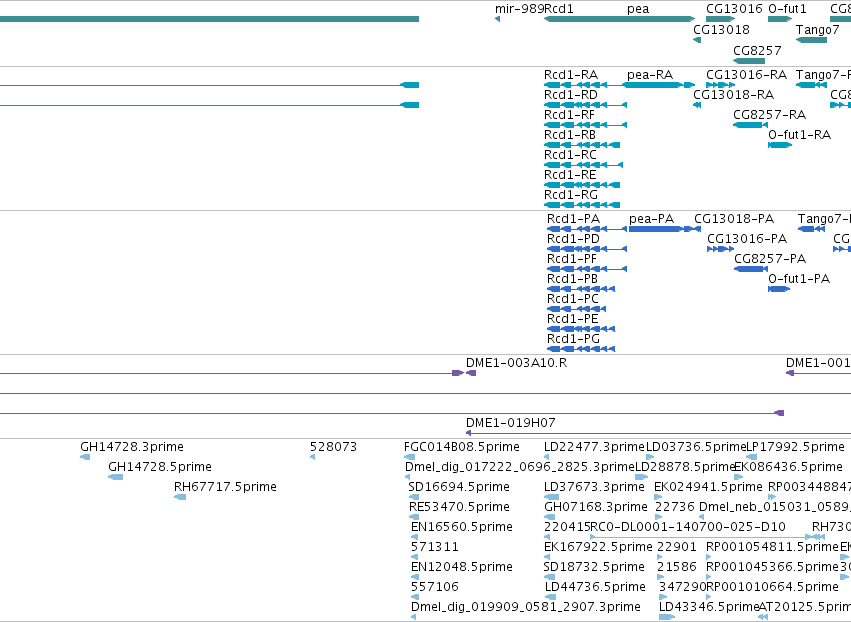
Task: Click the Rcd1-RF transcript label
Action: click(569, 115)
